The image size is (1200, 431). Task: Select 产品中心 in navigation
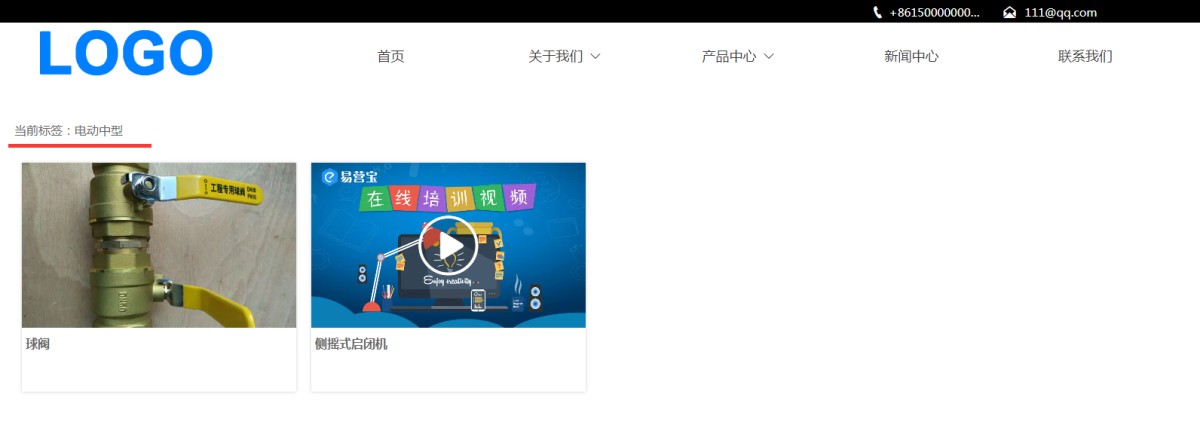click(x=728, y=57)
